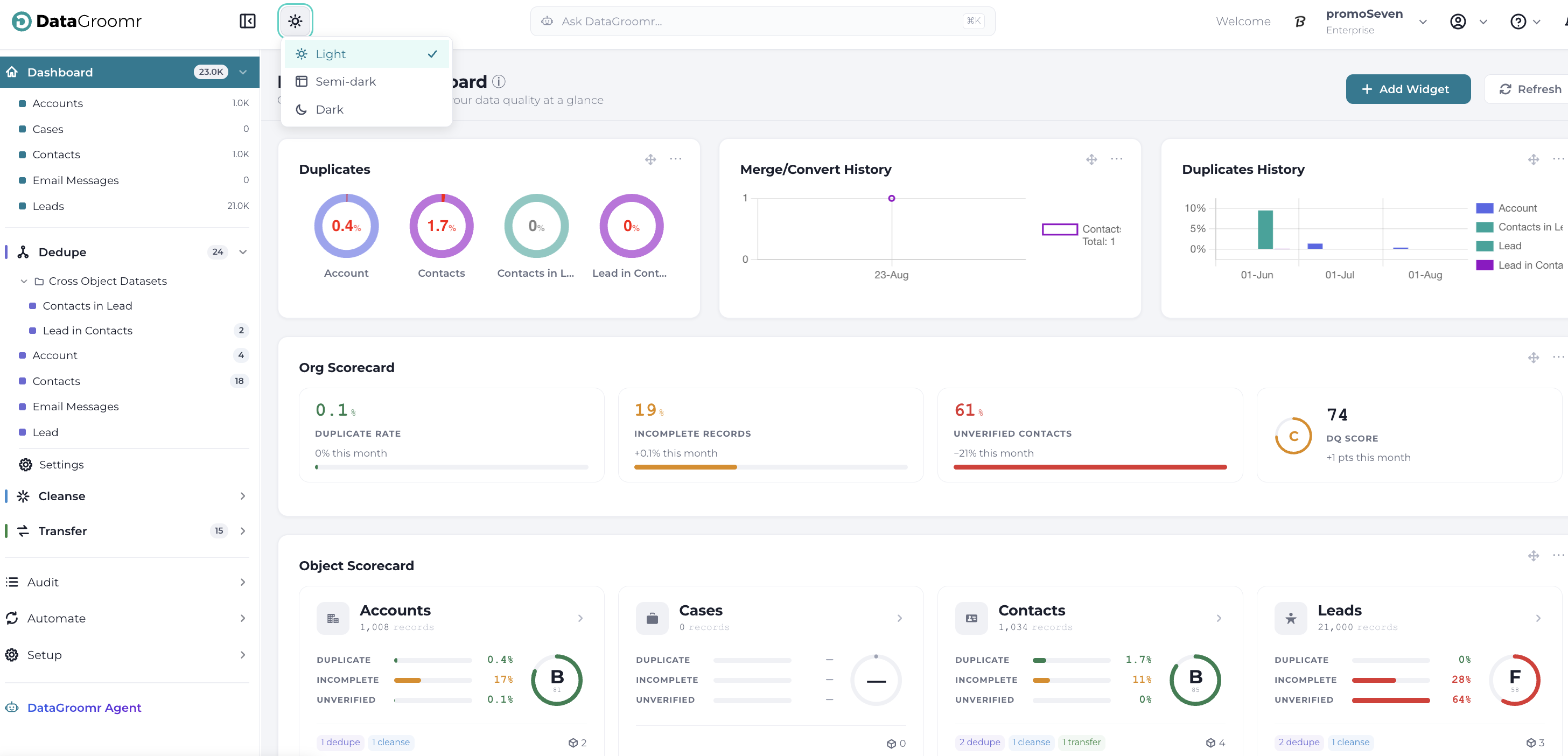Click the Dedupe merge icon
1568x756 pixels.
(23, 252)
